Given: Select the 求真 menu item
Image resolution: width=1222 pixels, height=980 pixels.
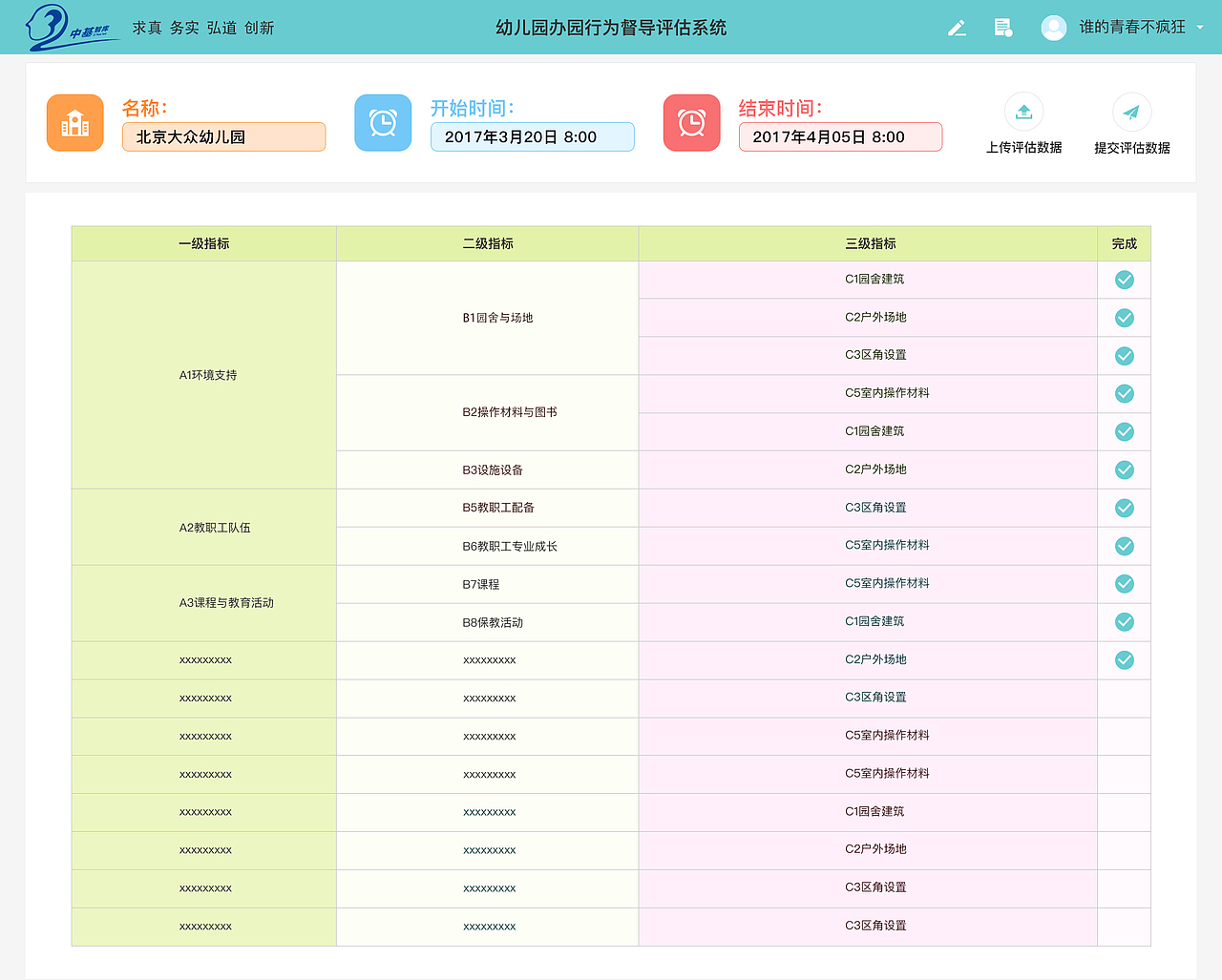Looking at the screenshot, I should [x=146, y=28].
